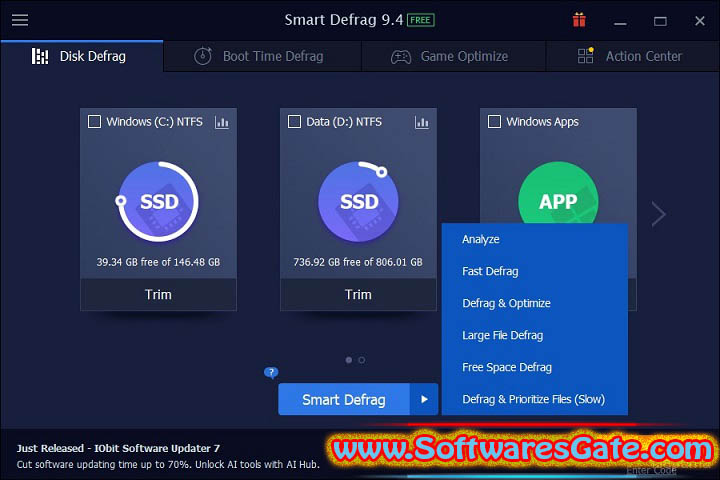Choose Analyze from the defrag menu

(534, 239)
